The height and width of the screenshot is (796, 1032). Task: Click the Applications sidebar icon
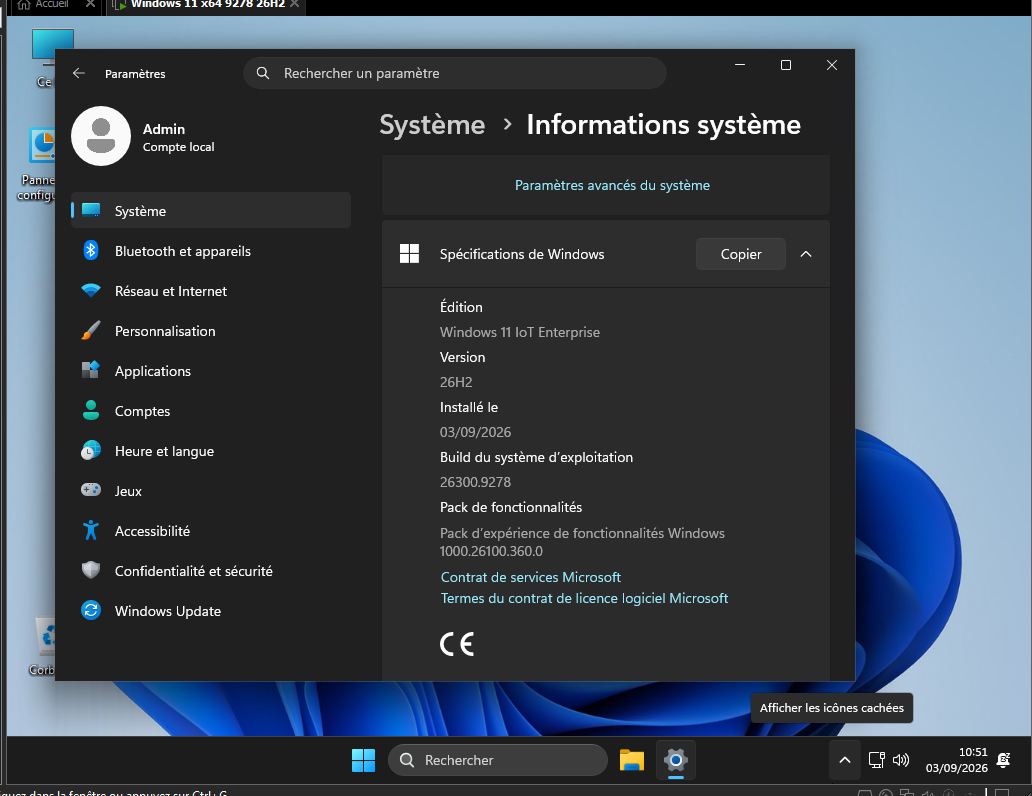(x=91, y=370)
